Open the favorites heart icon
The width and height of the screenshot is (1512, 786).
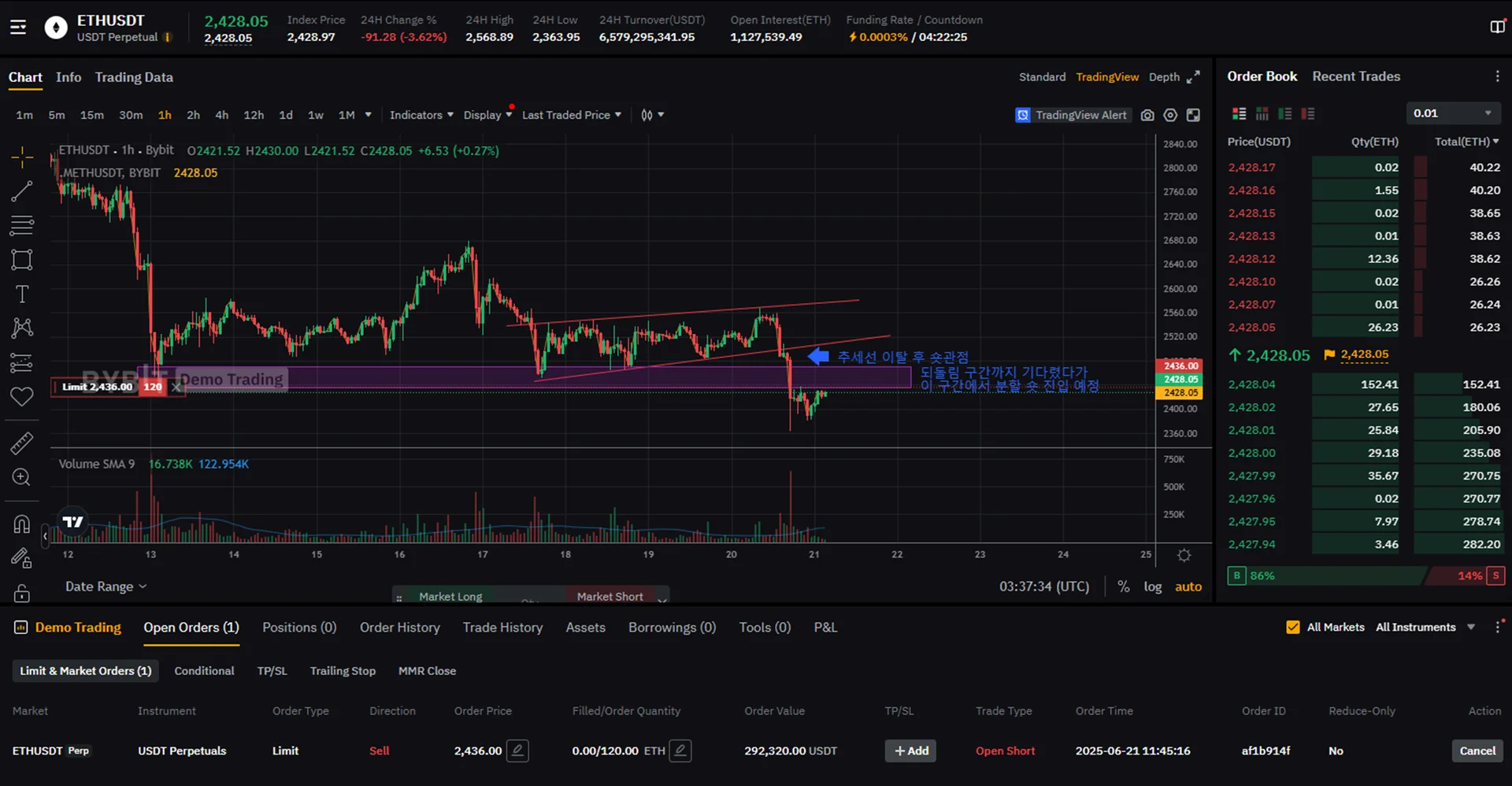[x=22, y=397]
